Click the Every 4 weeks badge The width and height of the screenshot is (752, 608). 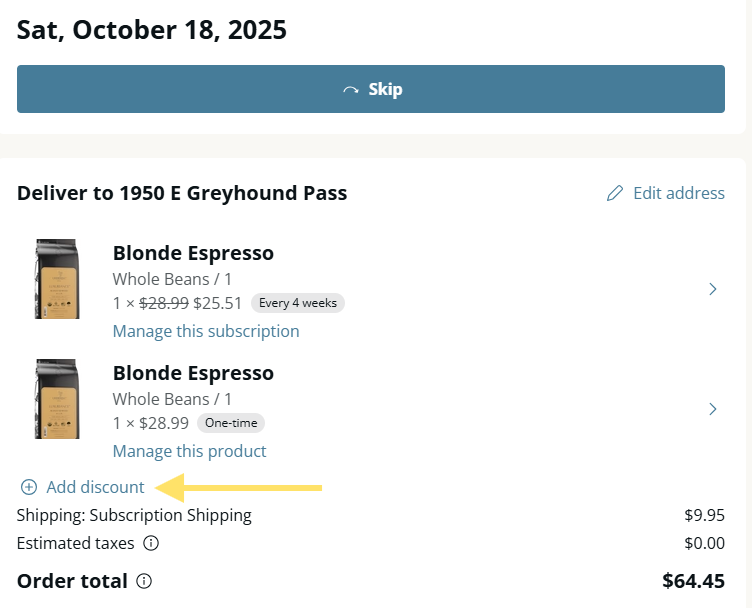(x=298, y=303)
